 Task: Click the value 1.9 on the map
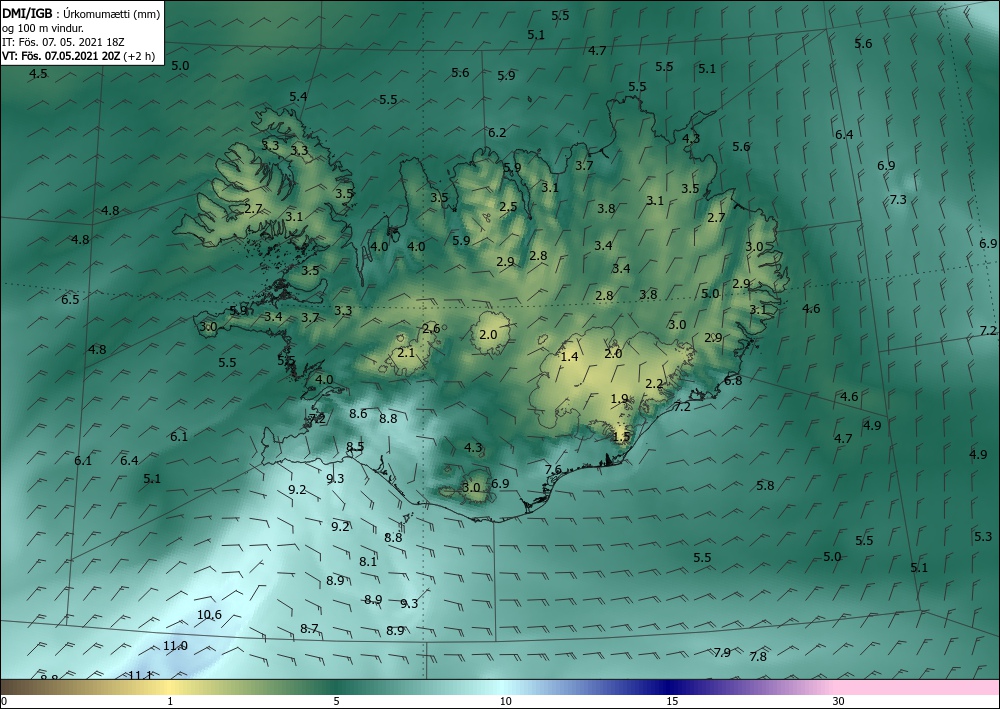[619, 398]
